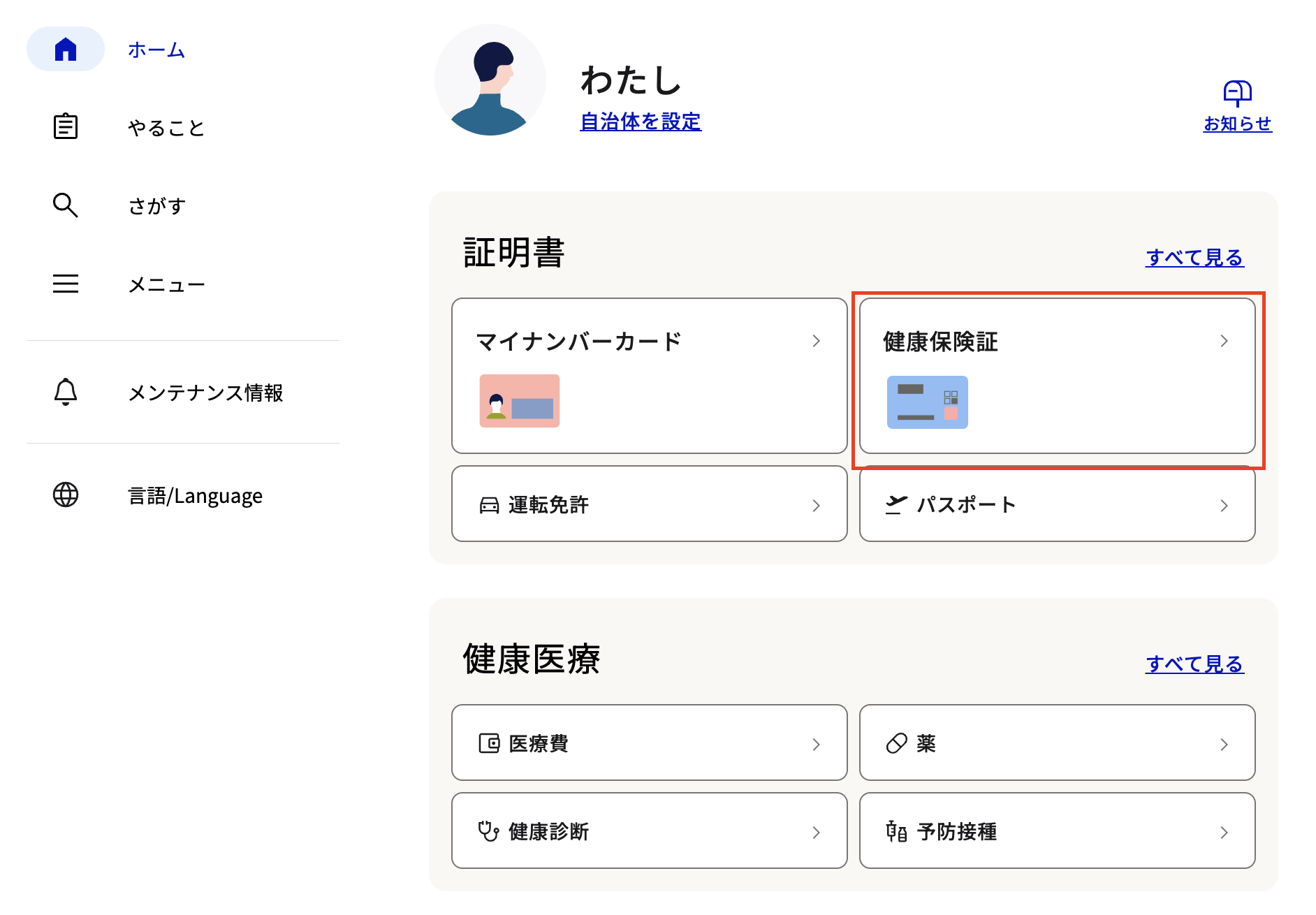Click すべて見る in 健康医療 section
1316x915 pixels.
[1194, 664]
